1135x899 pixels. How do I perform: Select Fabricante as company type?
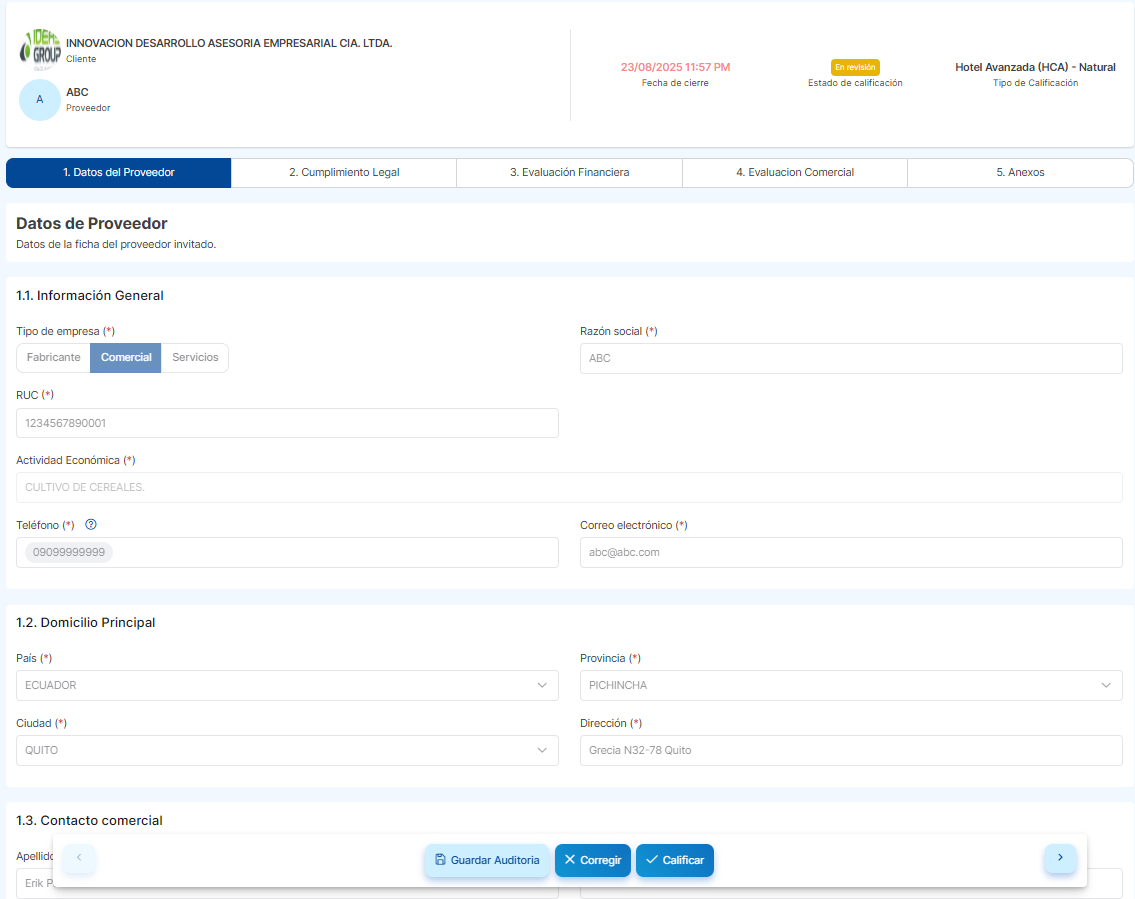[54, 358]
